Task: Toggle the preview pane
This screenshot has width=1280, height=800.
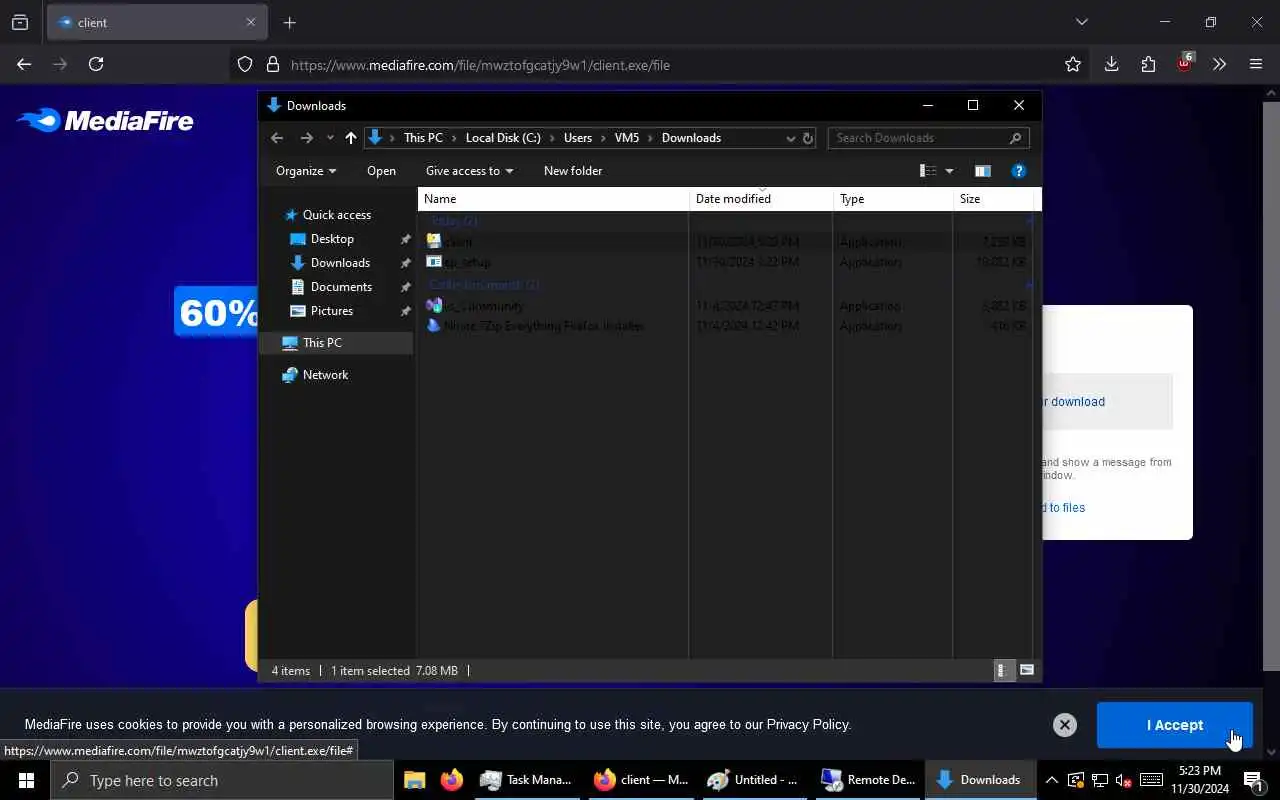Action: pos(983,171)
